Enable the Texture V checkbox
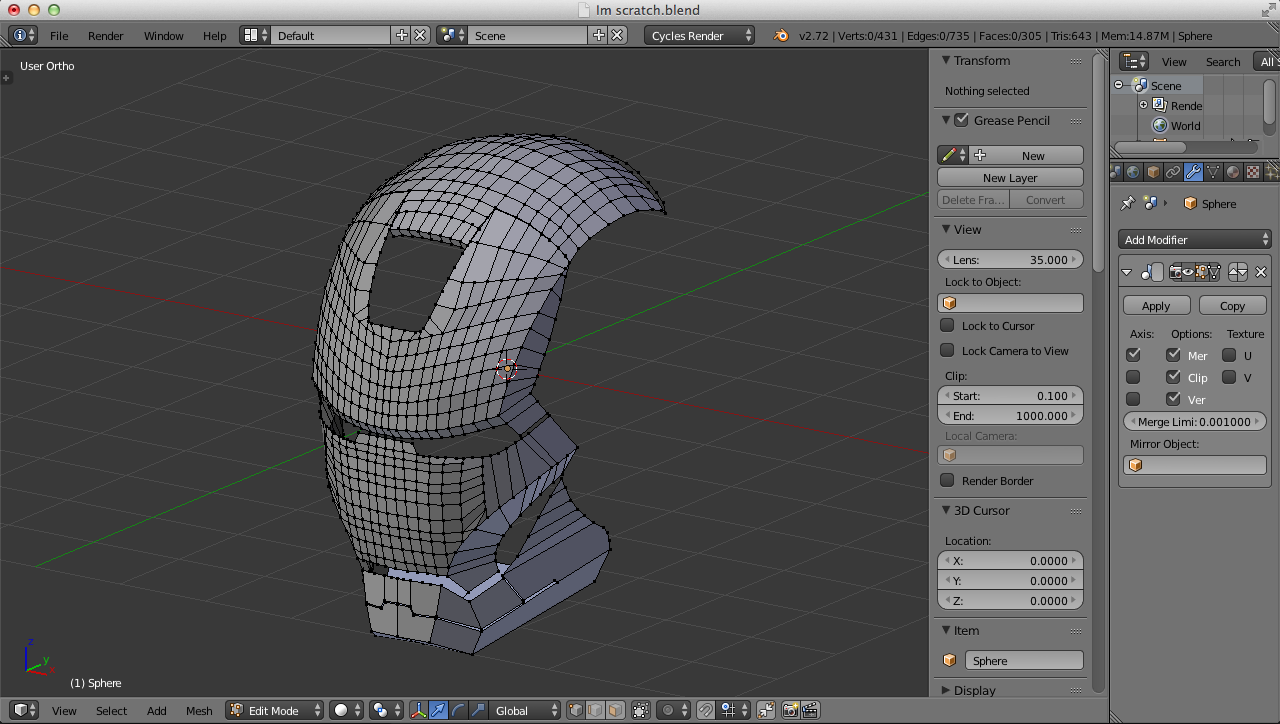 point(1229,377)
